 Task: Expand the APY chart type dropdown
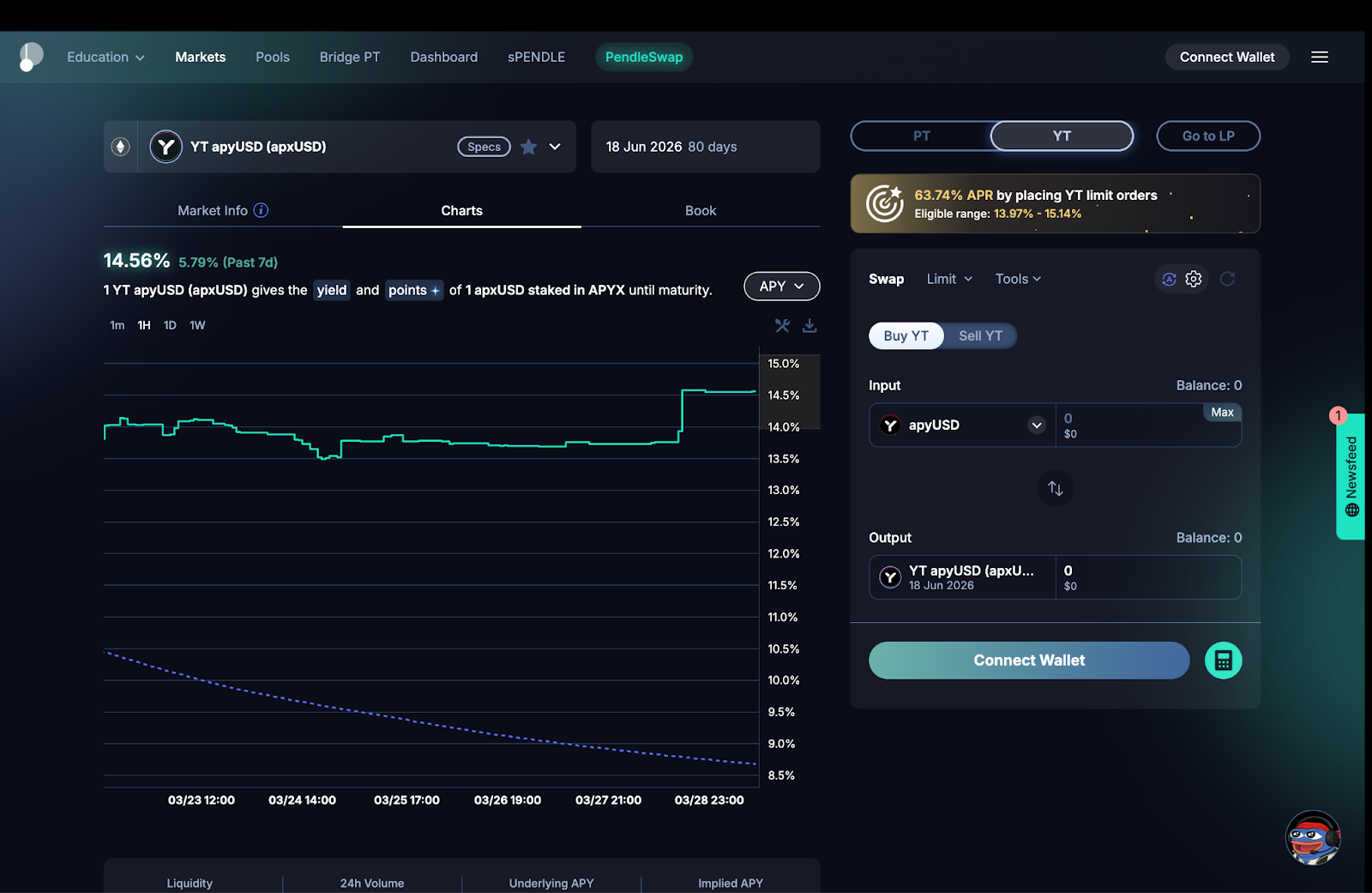(x=781, y=287)
